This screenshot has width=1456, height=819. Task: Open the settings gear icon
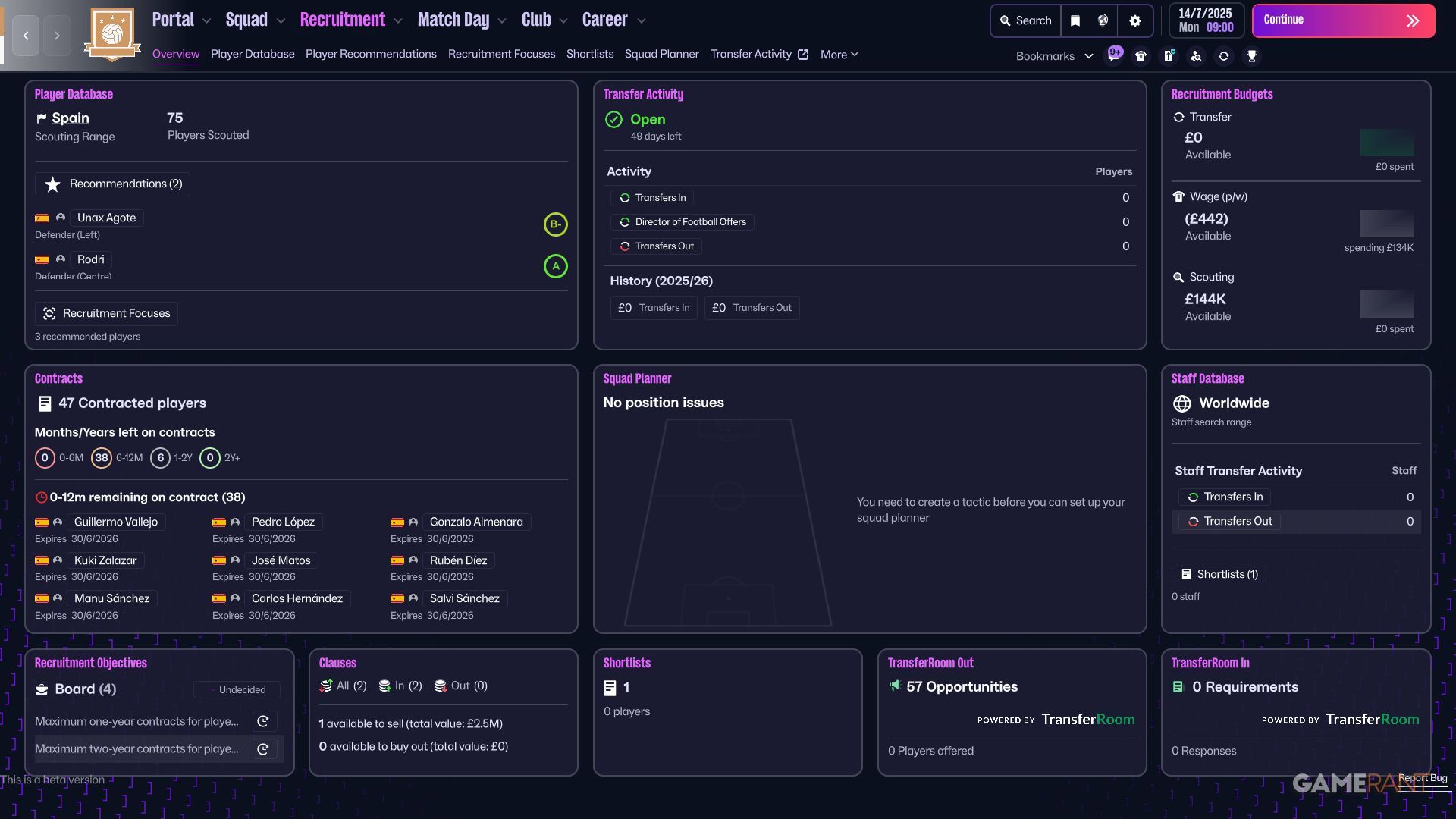coord(1135,20)
